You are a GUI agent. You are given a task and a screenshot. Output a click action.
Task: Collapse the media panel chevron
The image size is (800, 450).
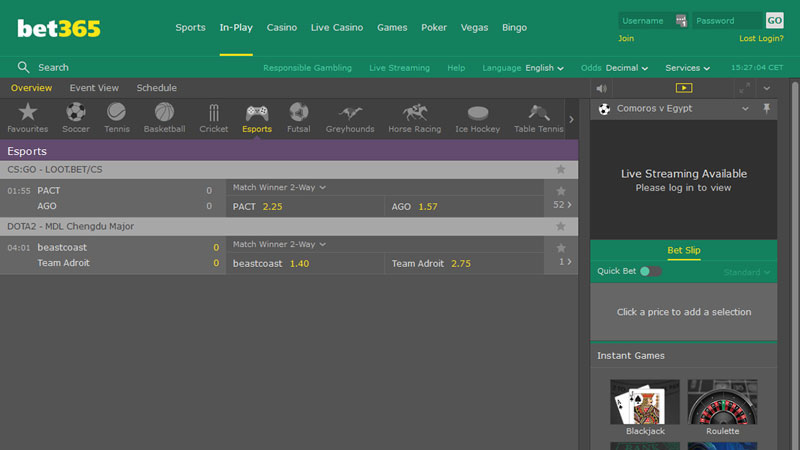767,88
